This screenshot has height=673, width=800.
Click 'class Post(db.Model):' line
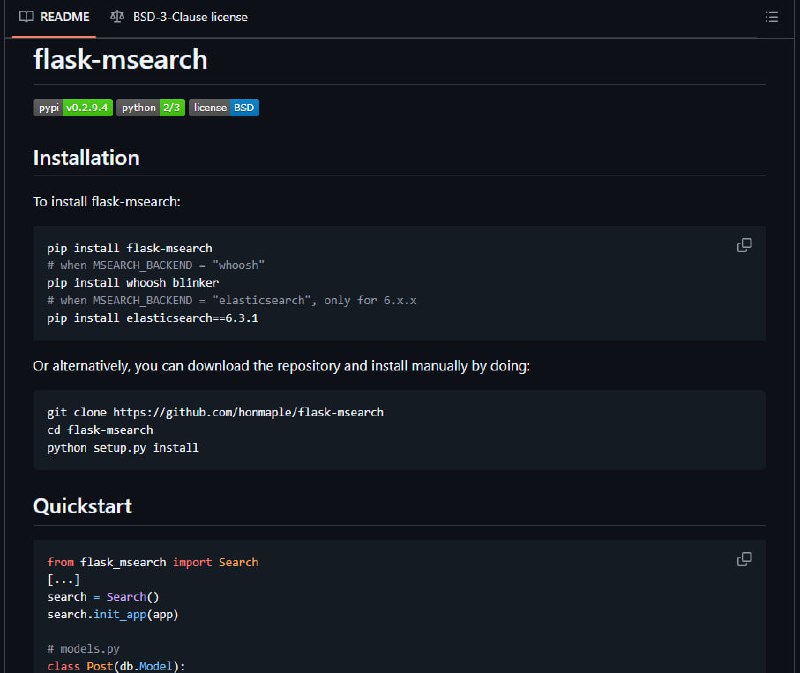pos(116,666)
